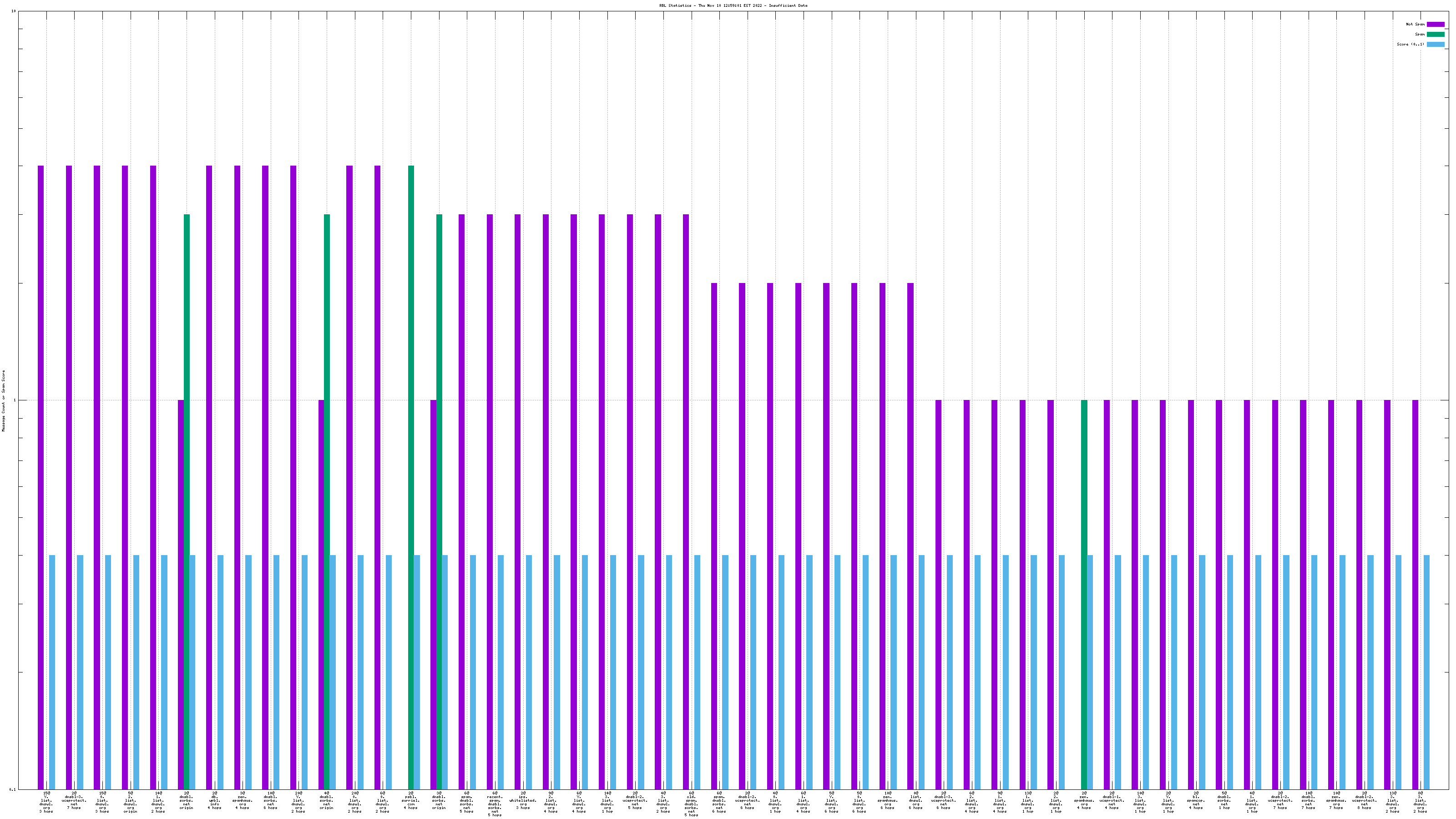The image size is (1456, 819).
Task: Click the dnsbl-3.uceprotect.net 7 hops label
Action: click(x=75, y=800)
